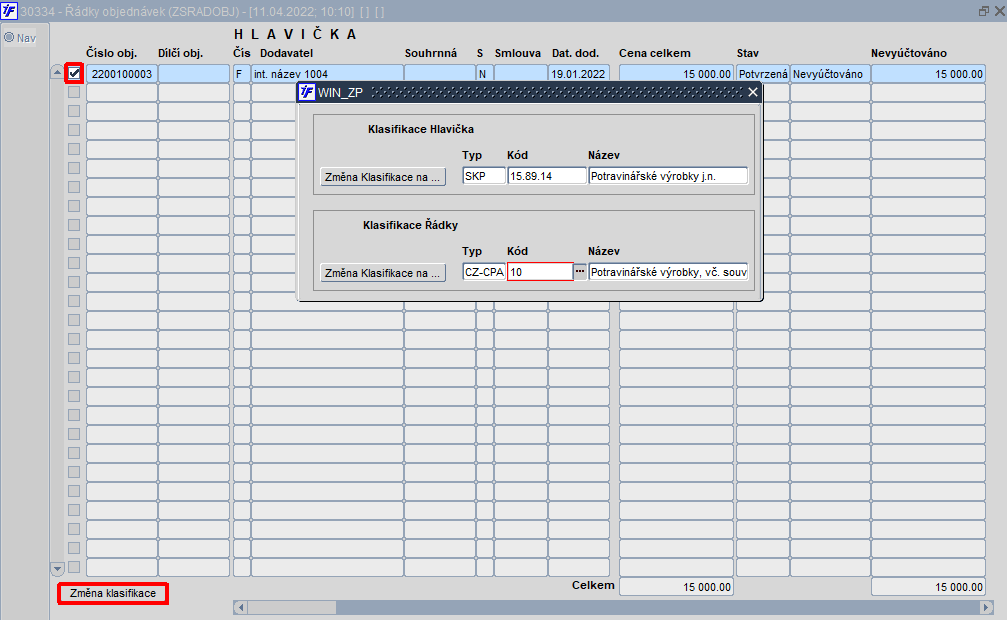Click the horizontal scrollbar thumb
Screen dimensions: 1007x620
click(x=292, y=607)
